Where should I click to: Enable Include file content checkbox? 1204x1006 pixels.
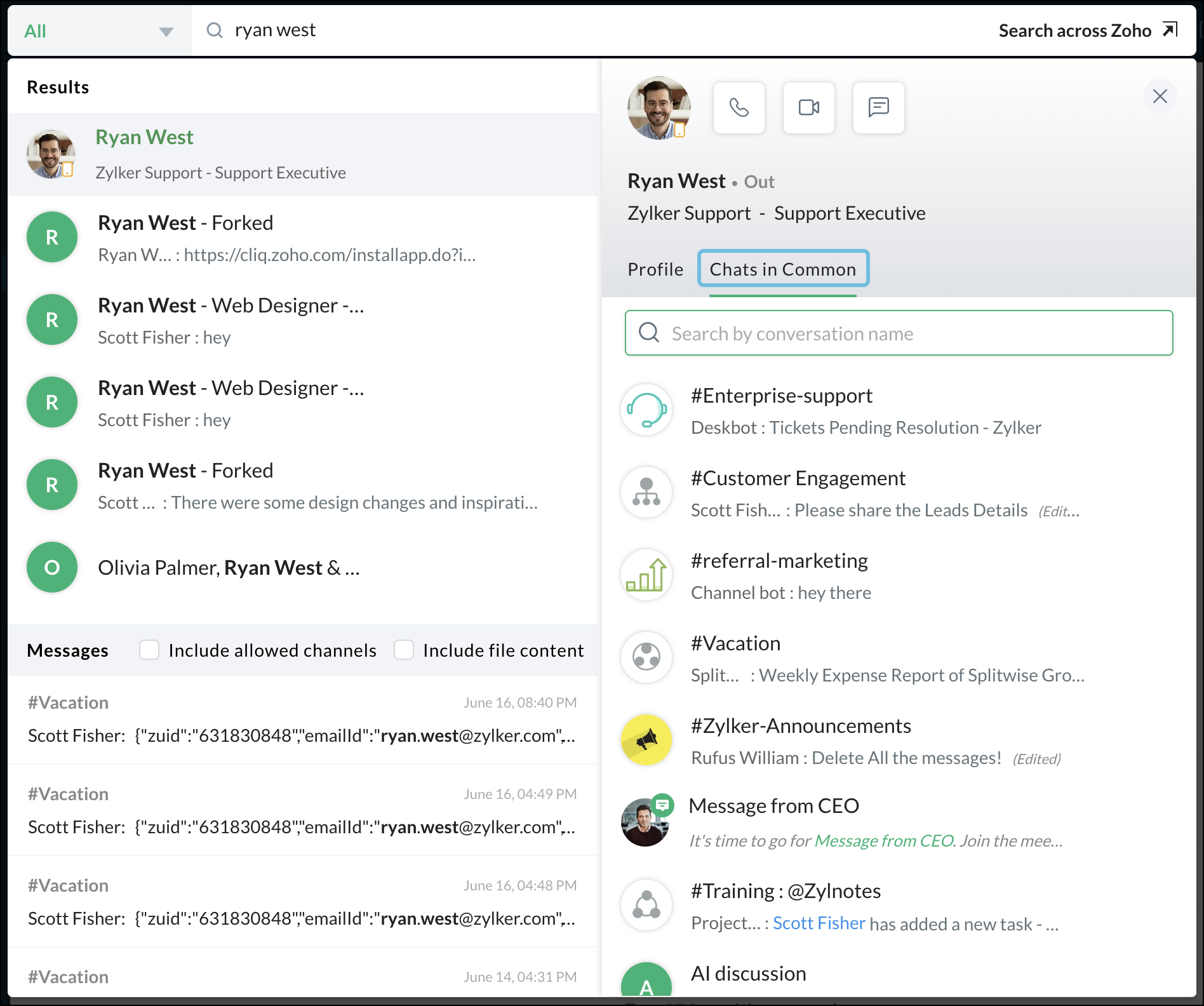[404, 650]
